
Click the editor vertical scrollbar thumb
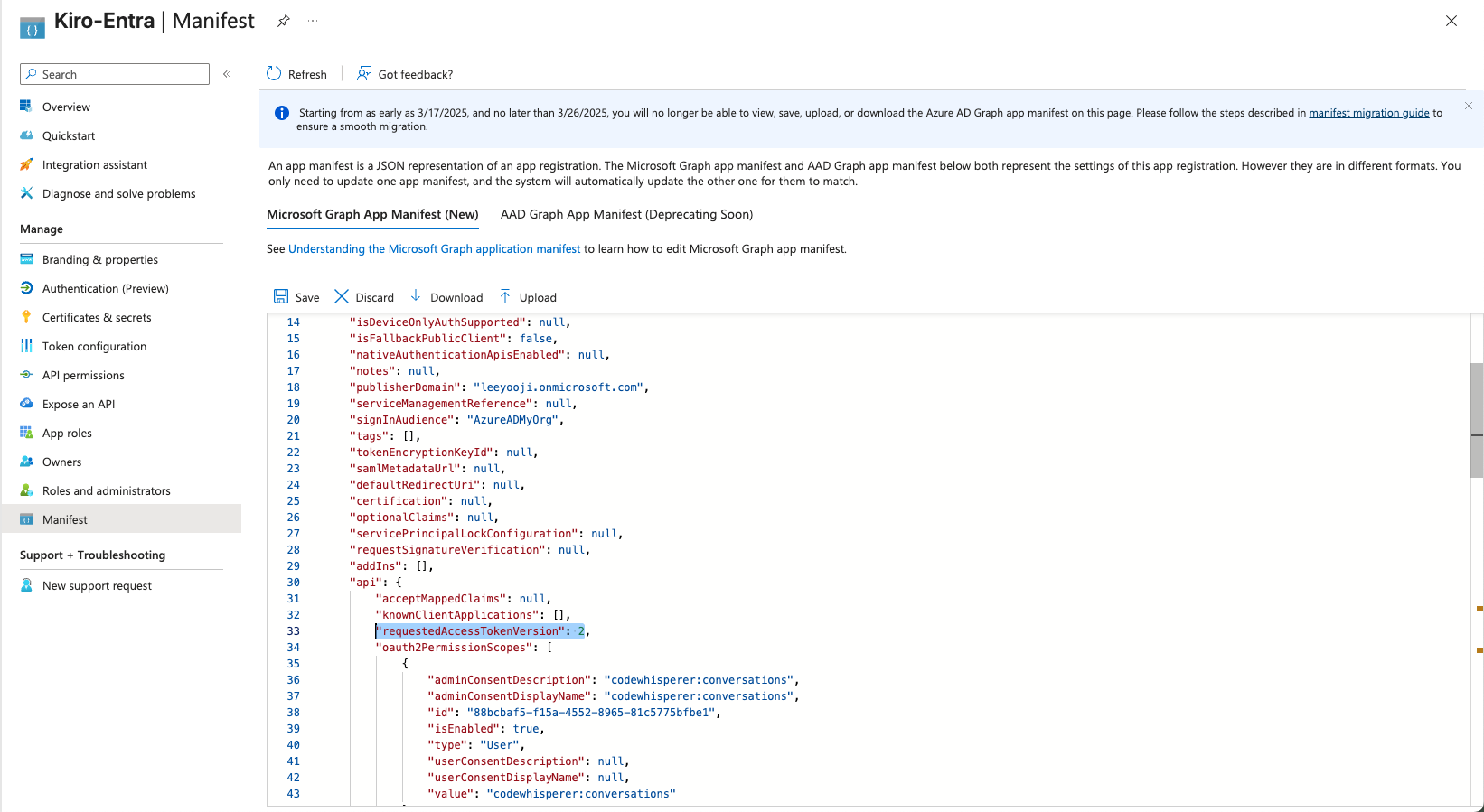coord(1477,419)
